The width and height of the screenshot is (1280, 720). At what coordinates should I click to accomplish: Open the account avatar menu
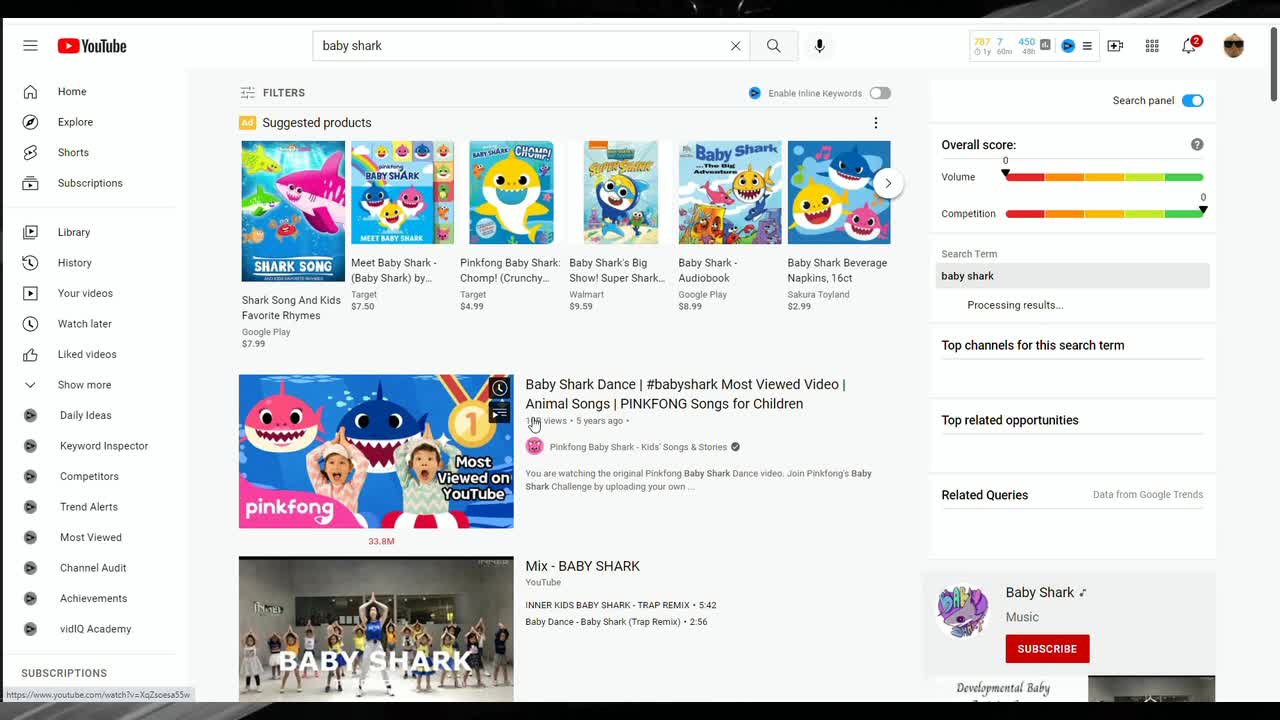pos(1233,46)
